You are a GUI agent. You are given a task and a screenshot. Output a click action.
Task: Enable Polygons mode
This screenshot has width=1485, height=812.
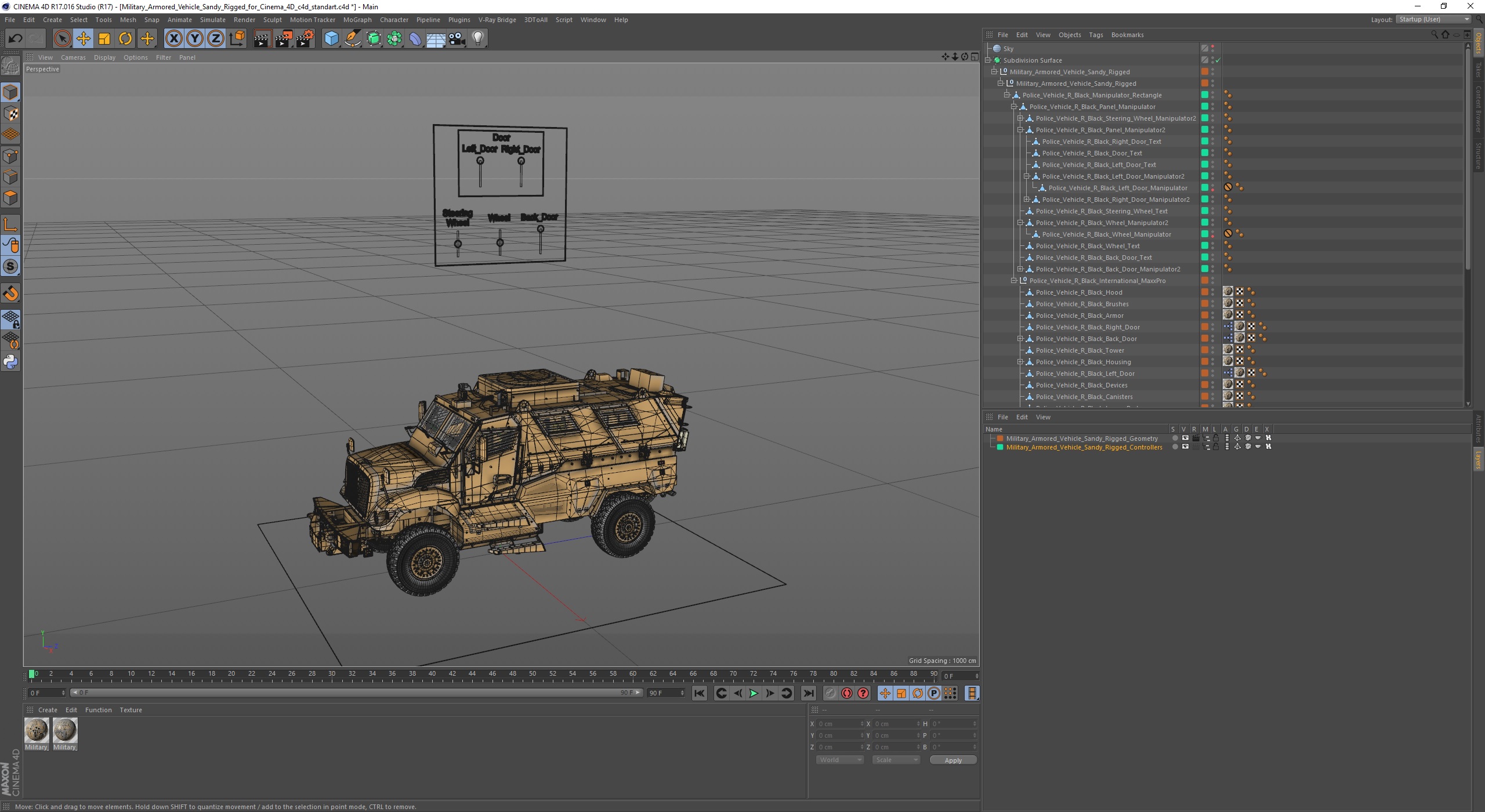(x=10, y=198)
